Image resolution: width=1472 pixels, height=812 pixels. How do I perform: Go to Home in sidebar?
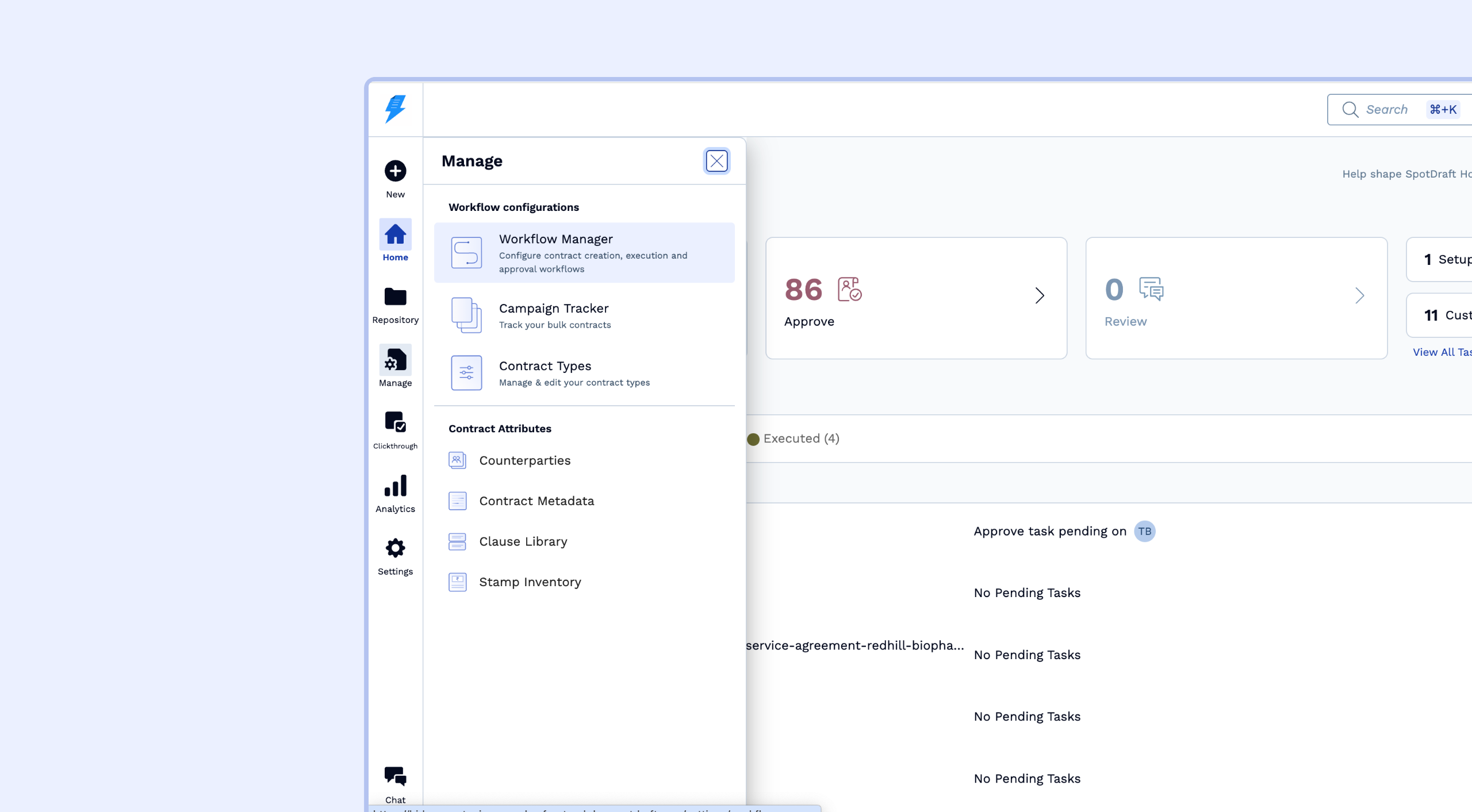[x=395, y=234]
